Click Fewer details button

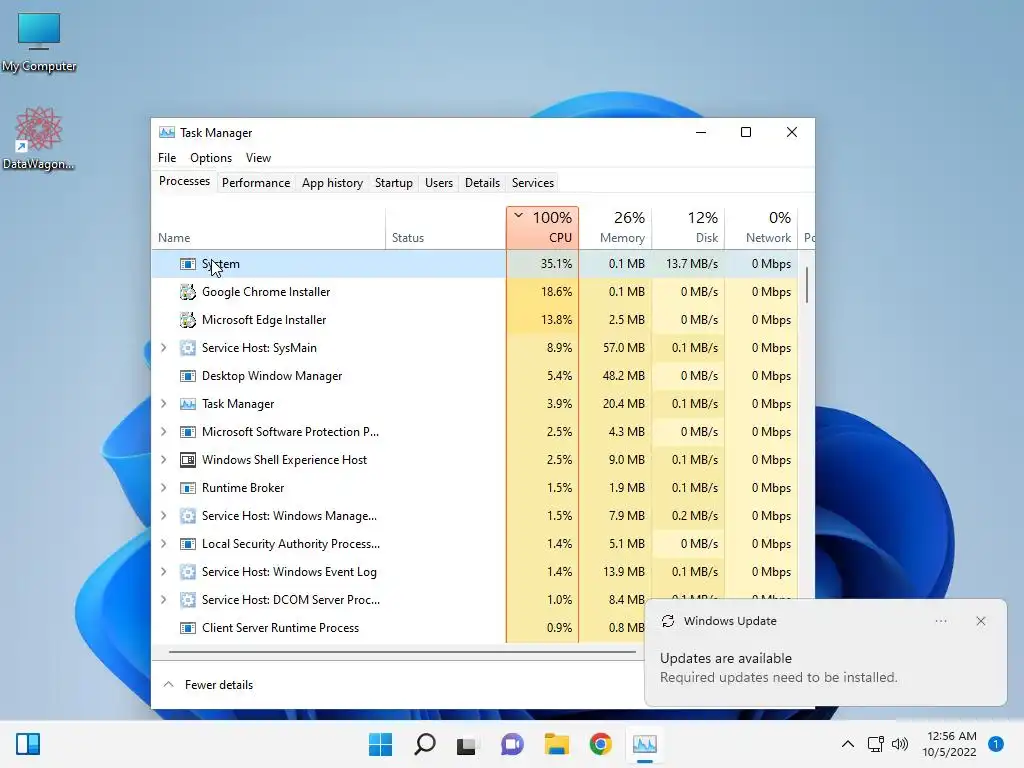coord(208,684)
